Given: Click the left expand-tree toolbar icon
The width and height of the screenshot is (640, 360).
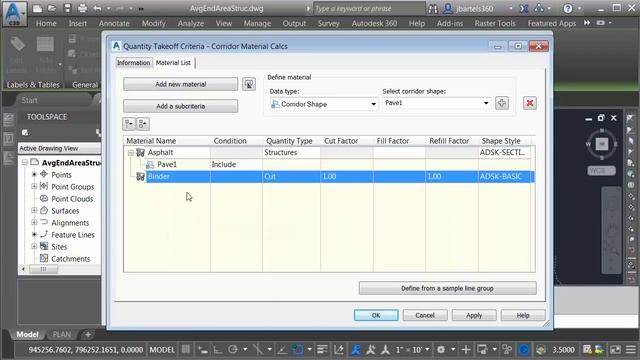Looking at the screenshot, I should pos(129,124).
